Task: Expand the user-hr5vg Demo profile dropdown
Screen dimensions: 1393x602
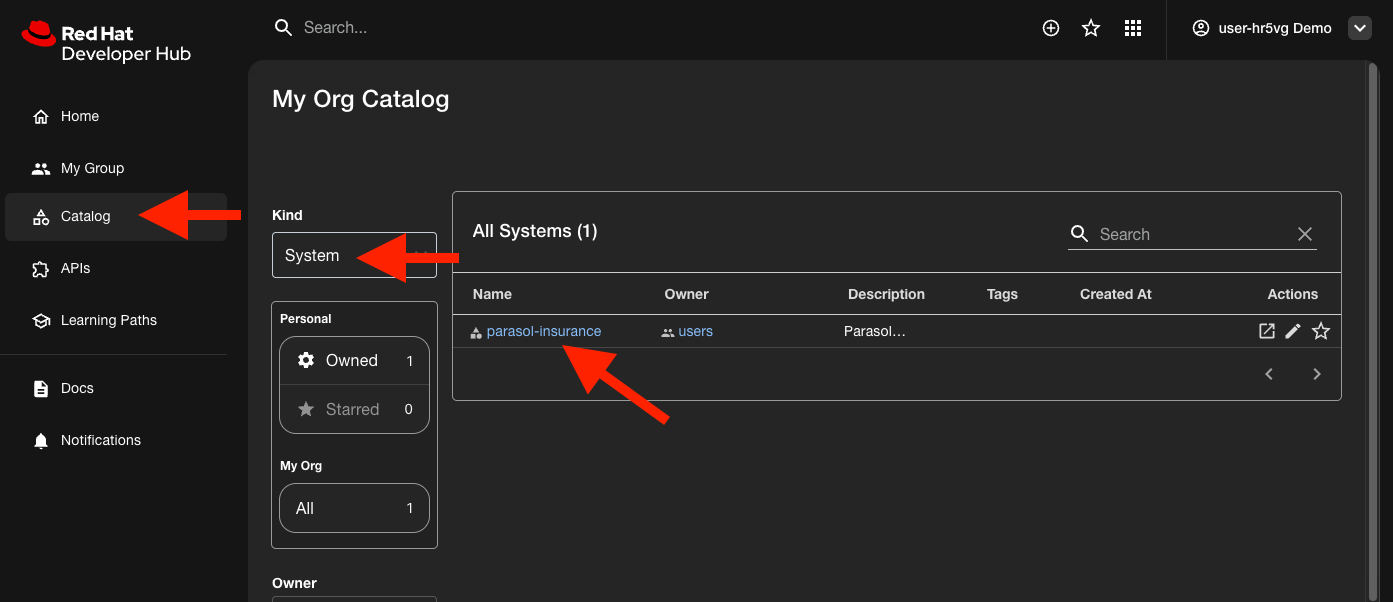Action: point(1359,28)
